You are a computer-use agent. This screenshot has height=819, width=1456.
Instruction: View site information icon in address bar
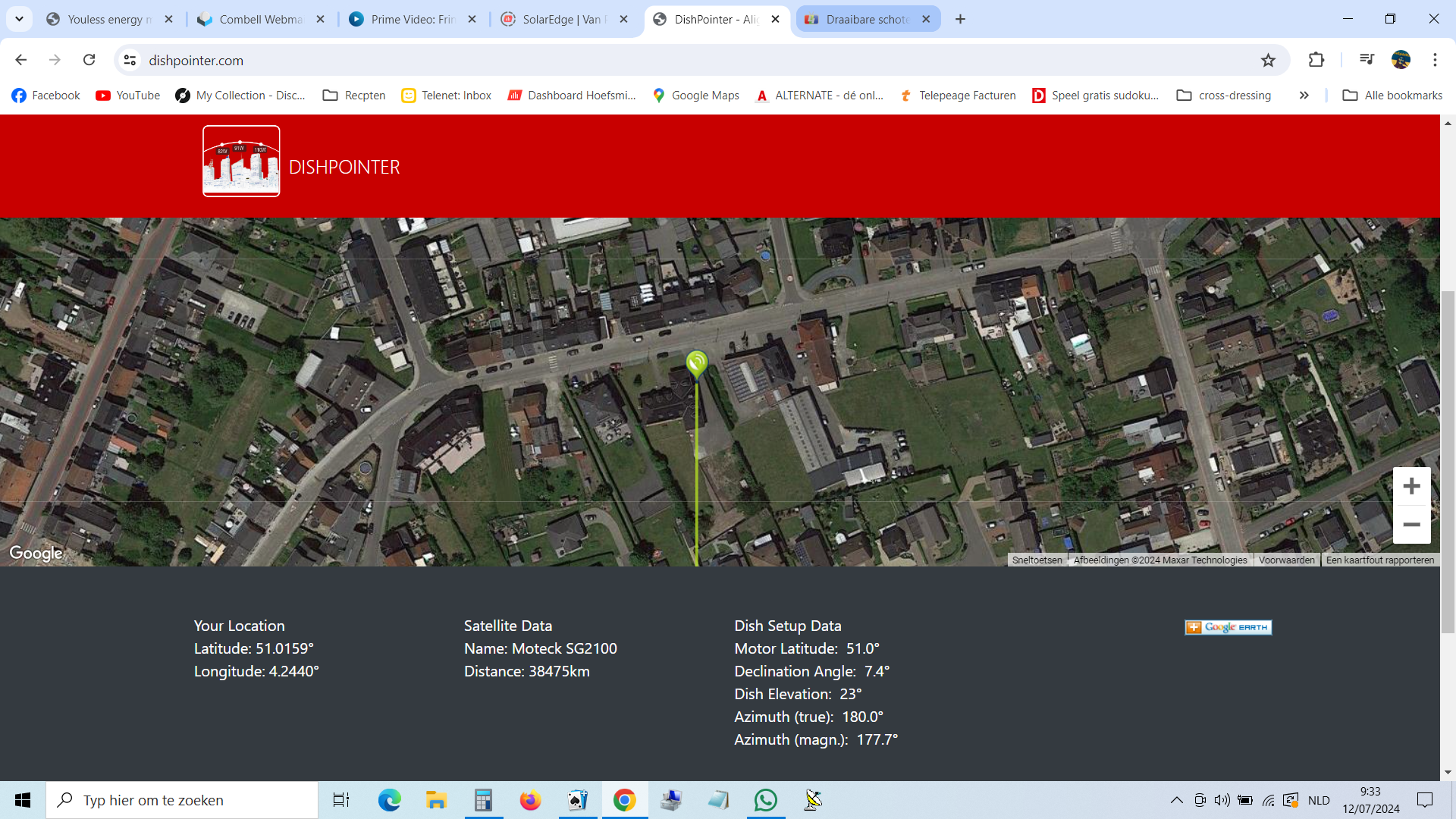130,60
